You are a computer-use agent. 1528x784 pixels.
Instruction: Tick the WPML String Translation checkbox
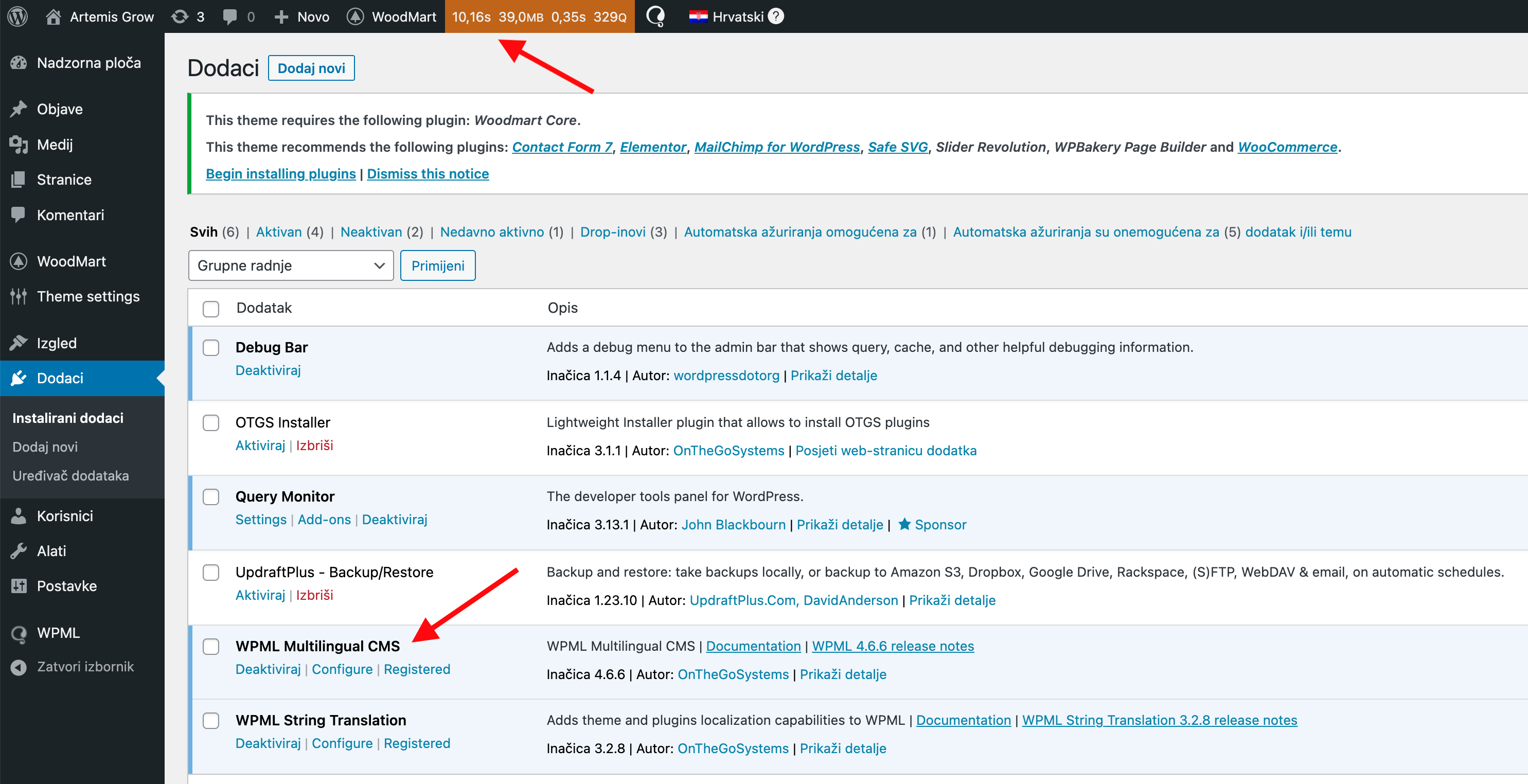210,721
